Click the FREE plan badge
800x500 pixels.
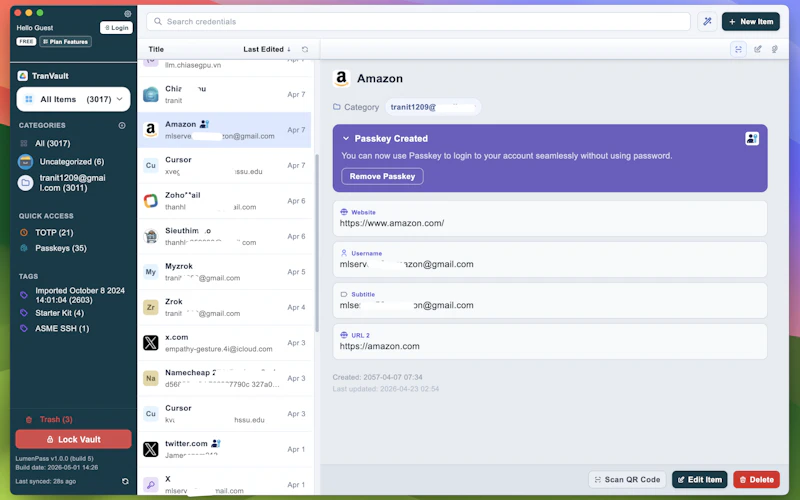[26, 42]
